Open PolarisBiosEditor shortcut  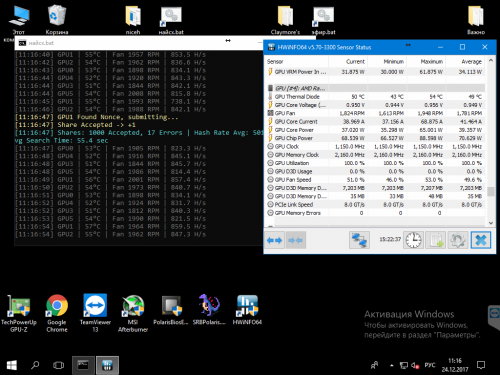[171, 310]
